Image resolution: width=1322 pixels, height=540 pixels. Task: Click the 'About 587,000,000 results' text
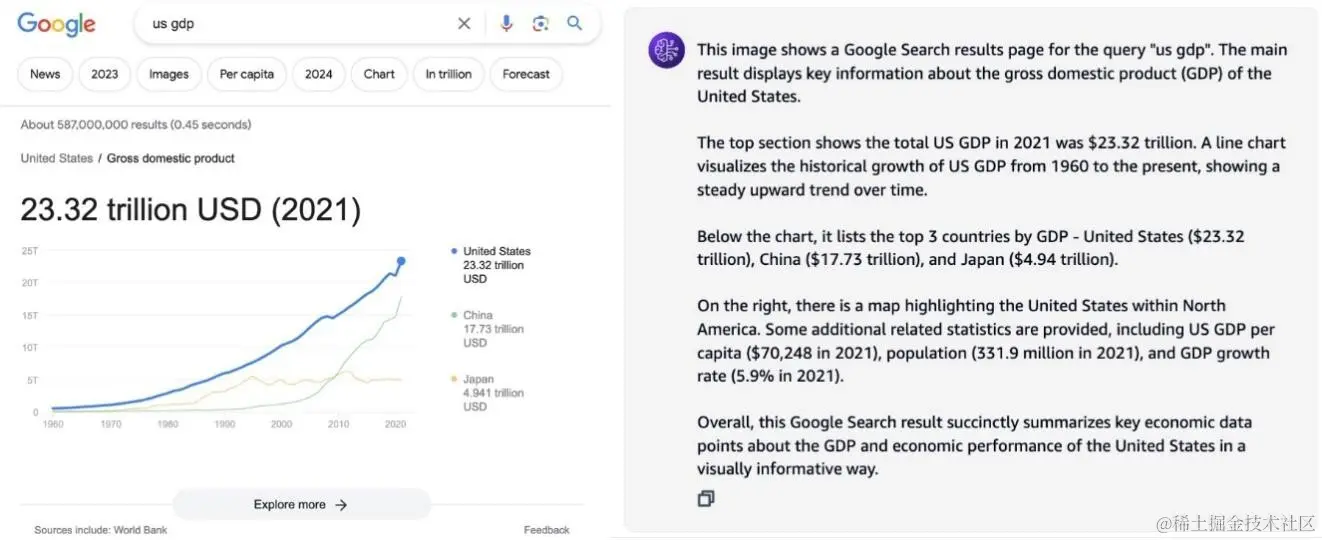136,125
